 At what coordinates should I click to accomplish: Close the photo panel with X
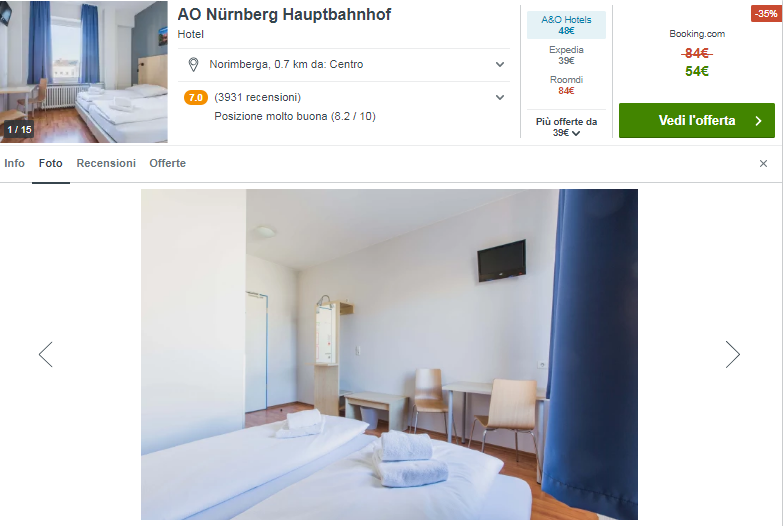coord(763,163)
